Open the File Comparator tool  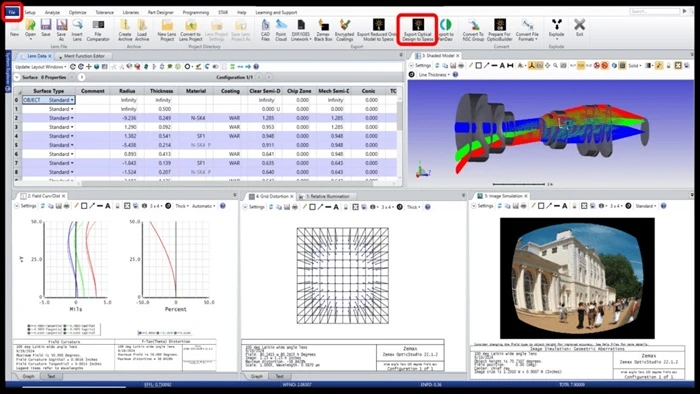(98, 29)
